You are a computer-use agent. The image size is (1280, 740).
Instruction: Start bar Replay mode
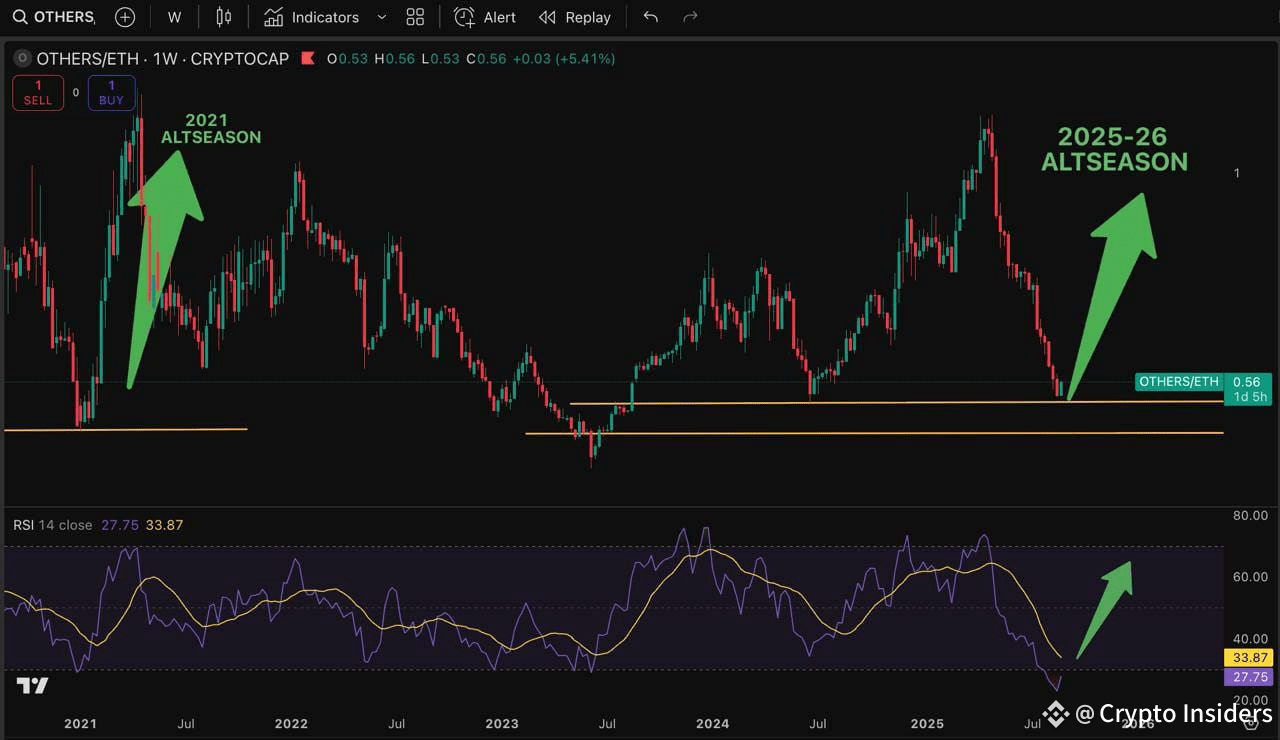(x=574, y=17)
